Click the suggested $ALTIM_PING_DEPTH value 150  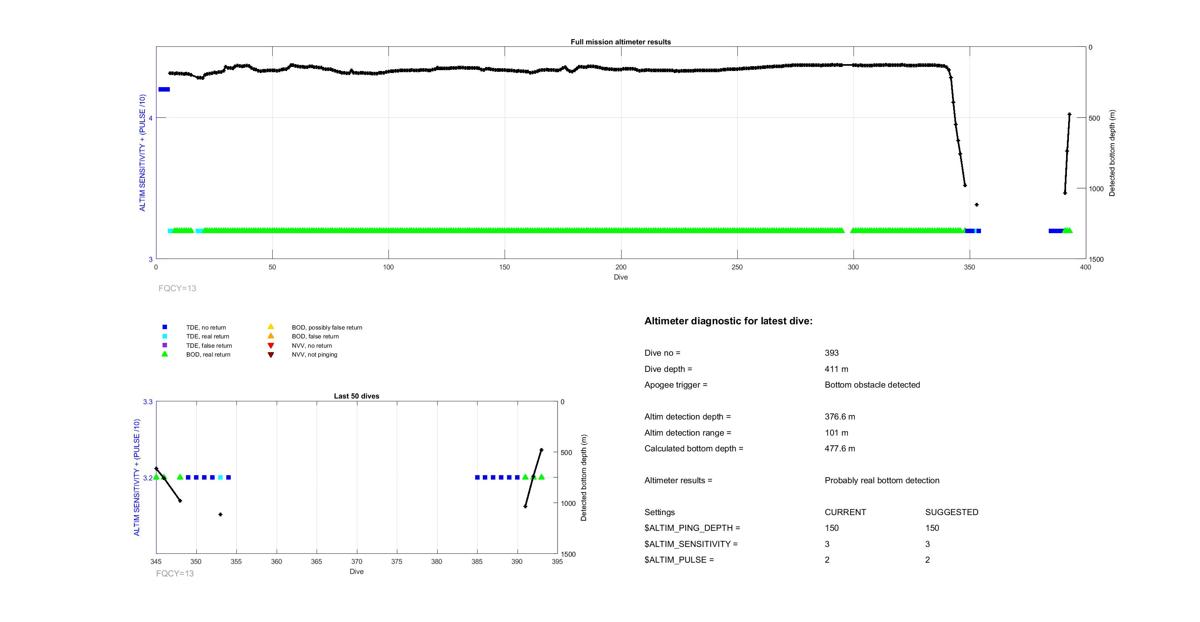[933, 528]
